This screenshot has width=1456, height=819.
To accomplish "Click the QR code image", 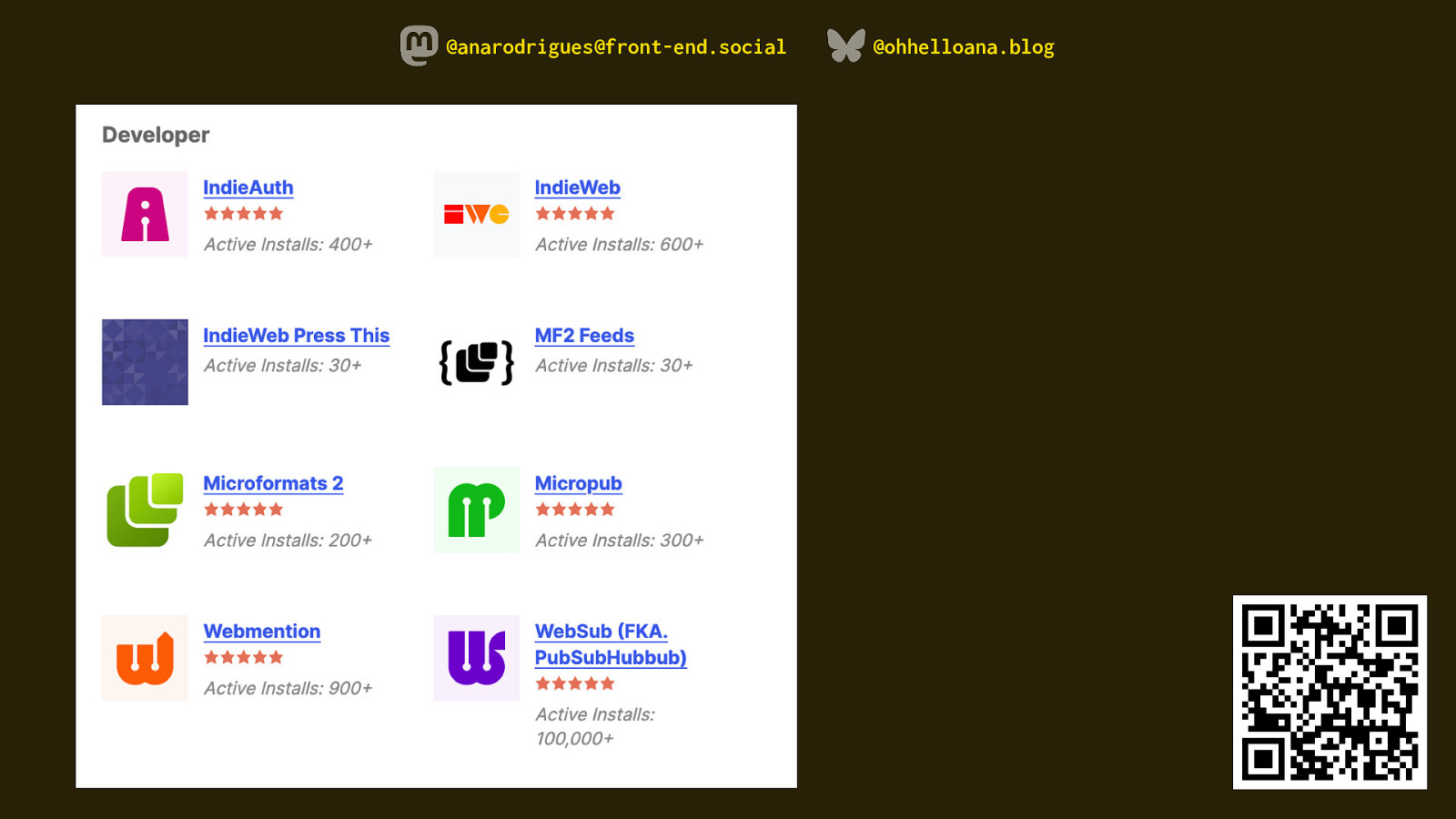I will tap(1330, 693).
